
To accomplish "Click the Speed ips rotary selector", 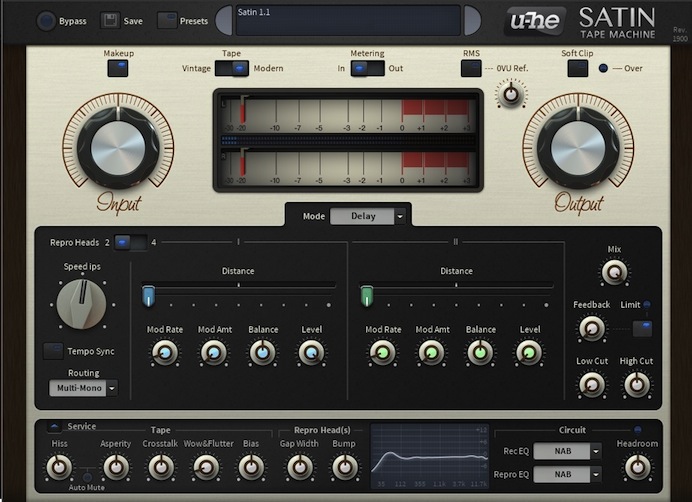I will (82, 304).
